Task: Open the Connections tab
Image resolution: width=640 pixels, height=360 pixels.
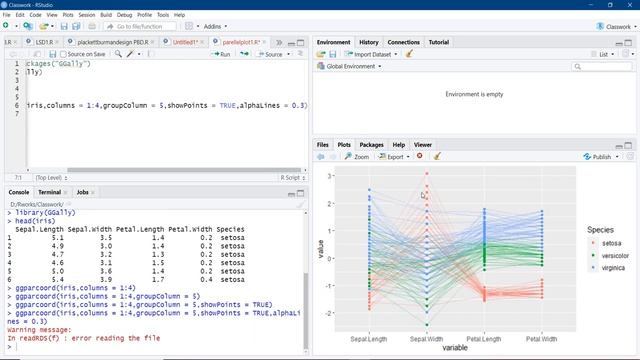Action: (x=403, y=42)
